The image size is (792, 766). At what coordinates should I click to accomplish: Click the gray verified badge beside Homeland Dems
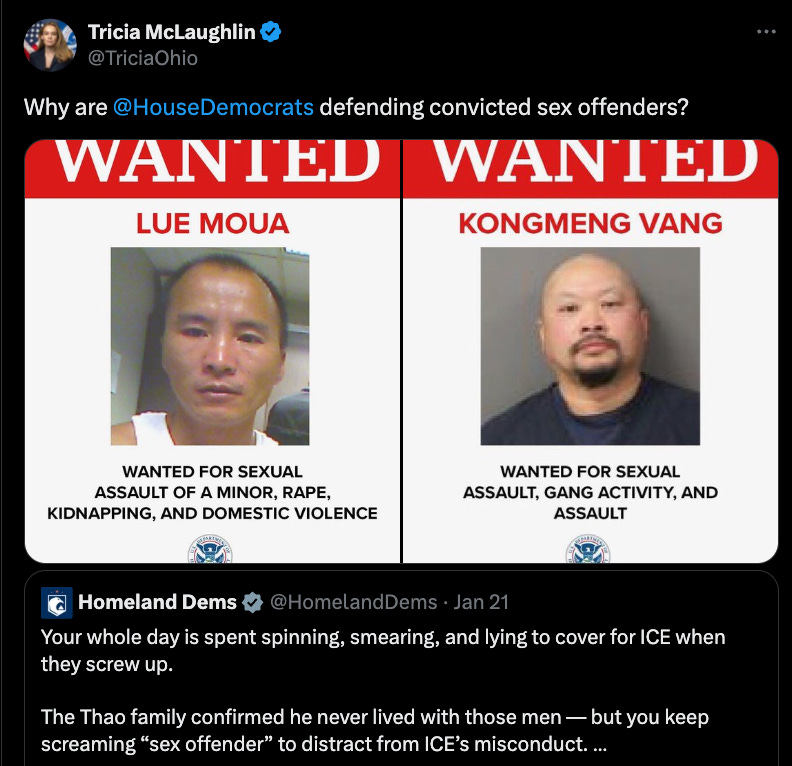click(252, 602)
